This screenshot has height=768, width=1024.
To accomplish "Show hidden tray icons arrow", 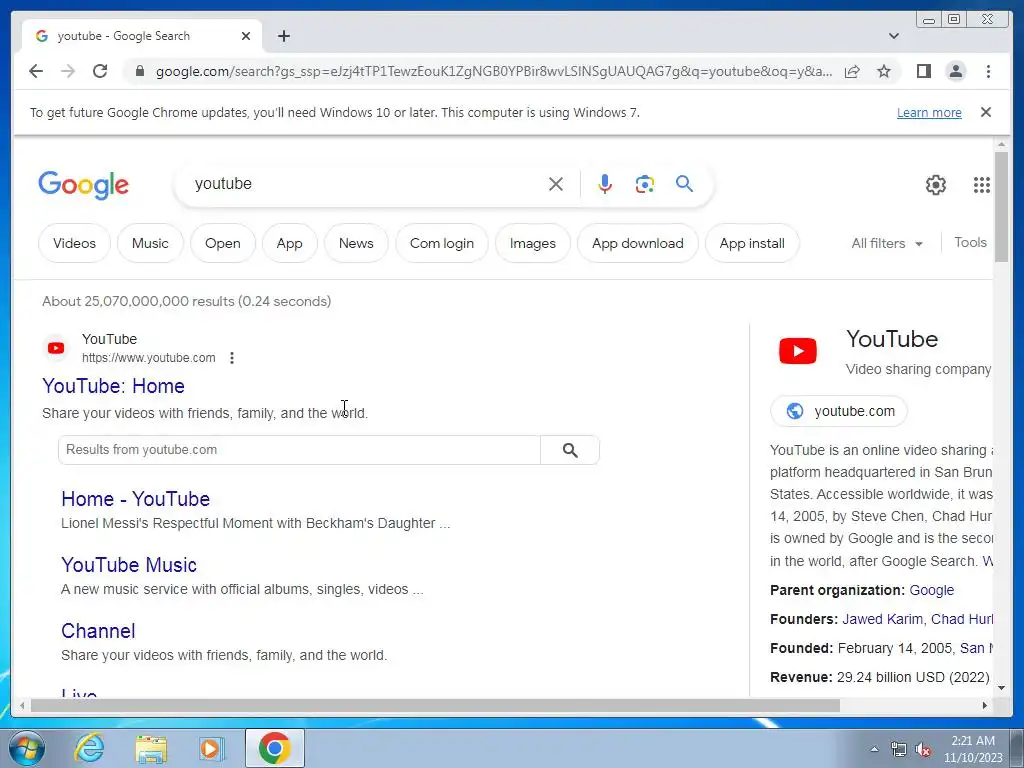I will tap(874, 748).
